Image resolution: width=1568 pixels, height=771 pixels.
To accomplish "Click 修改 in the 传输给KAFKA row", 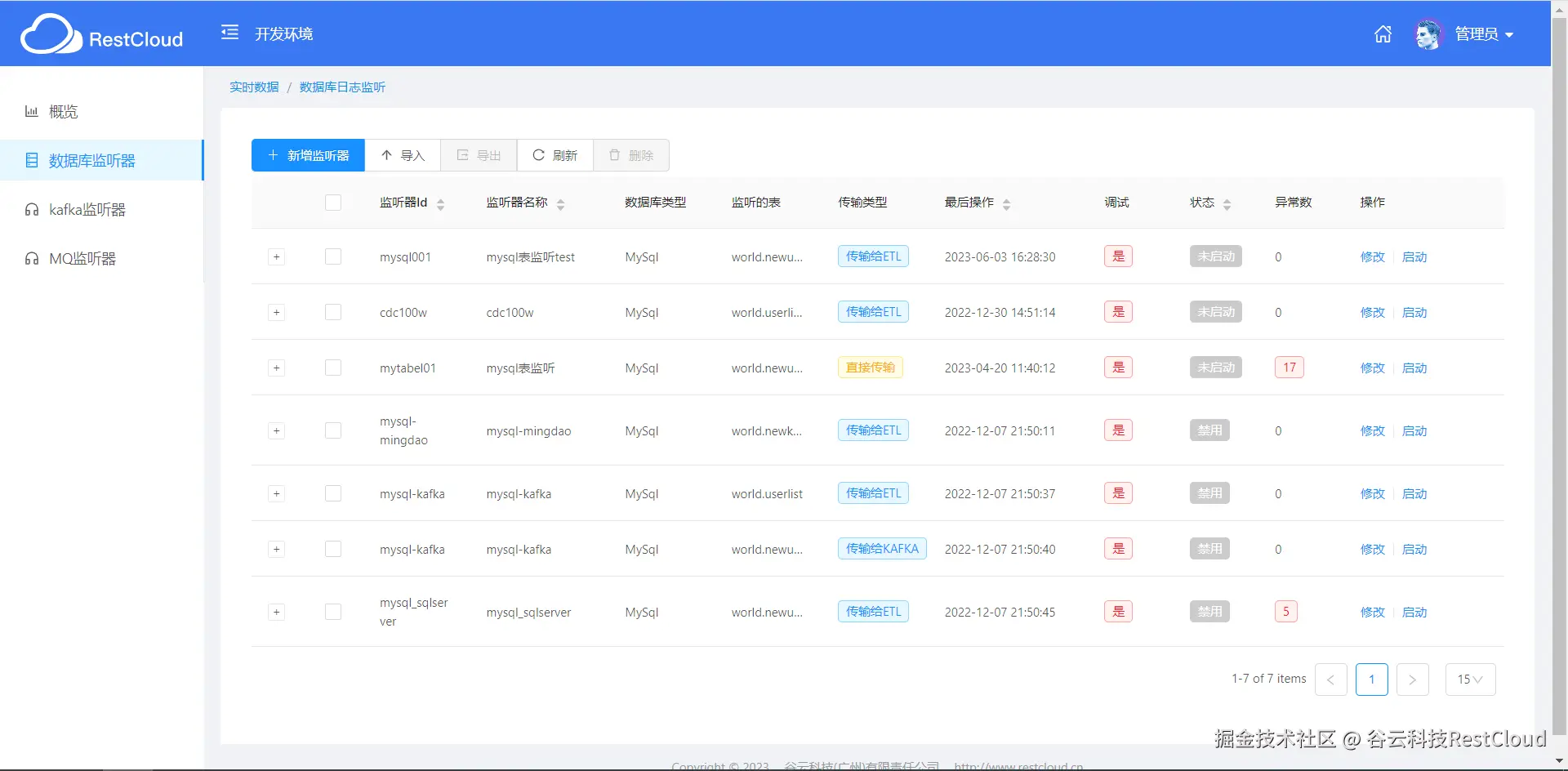I will click(x=1373, y=550).
